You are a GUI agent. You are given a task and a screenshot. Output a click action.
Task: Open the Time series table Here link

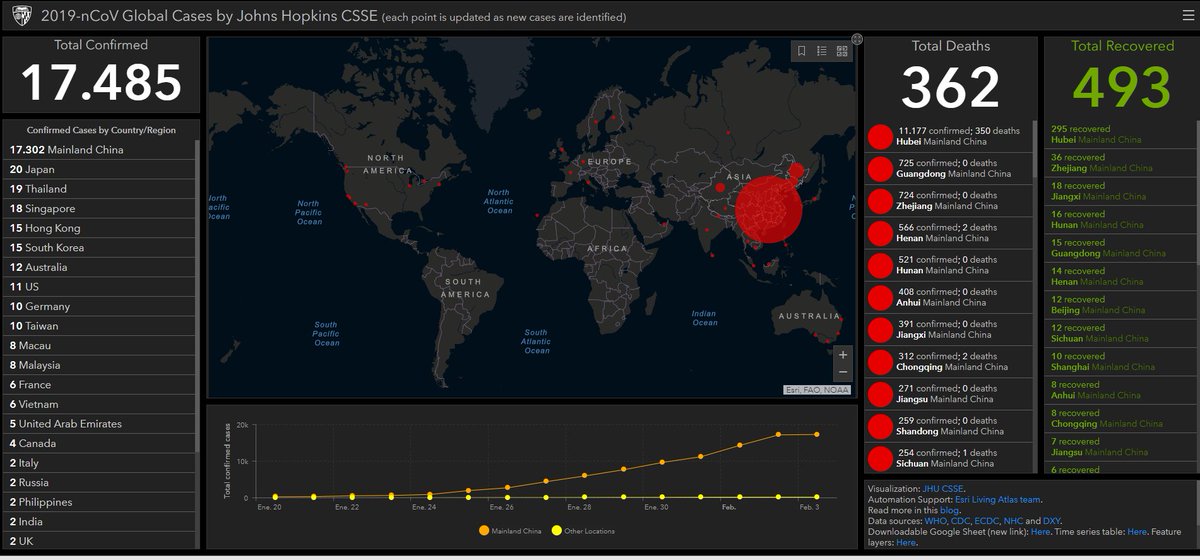[1137, 532]
